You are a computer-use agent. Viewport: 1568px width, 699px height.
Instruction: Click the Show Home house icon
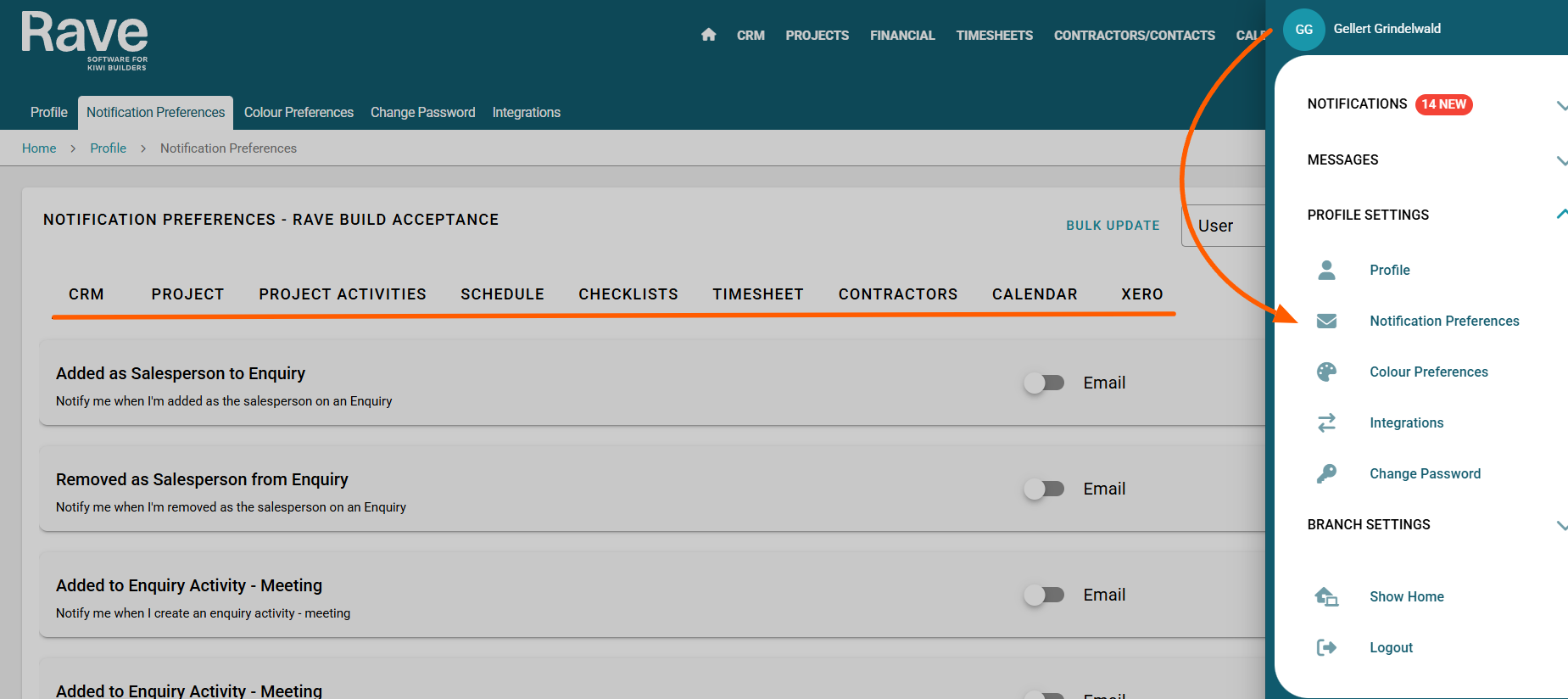(x=1326, y=596)
